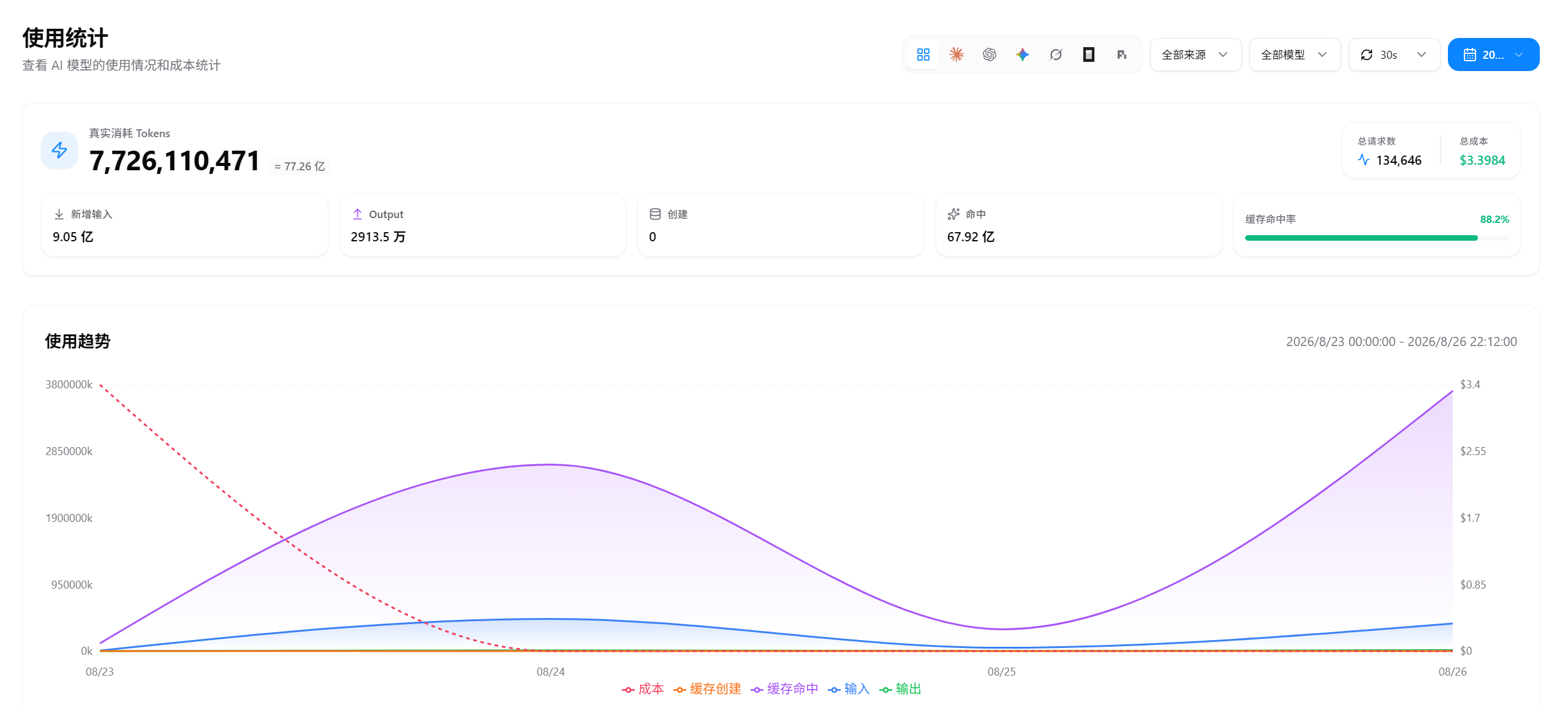Filter by the last gray pixel-block icon
The image size is (1568, 716).
(1121, 55)
